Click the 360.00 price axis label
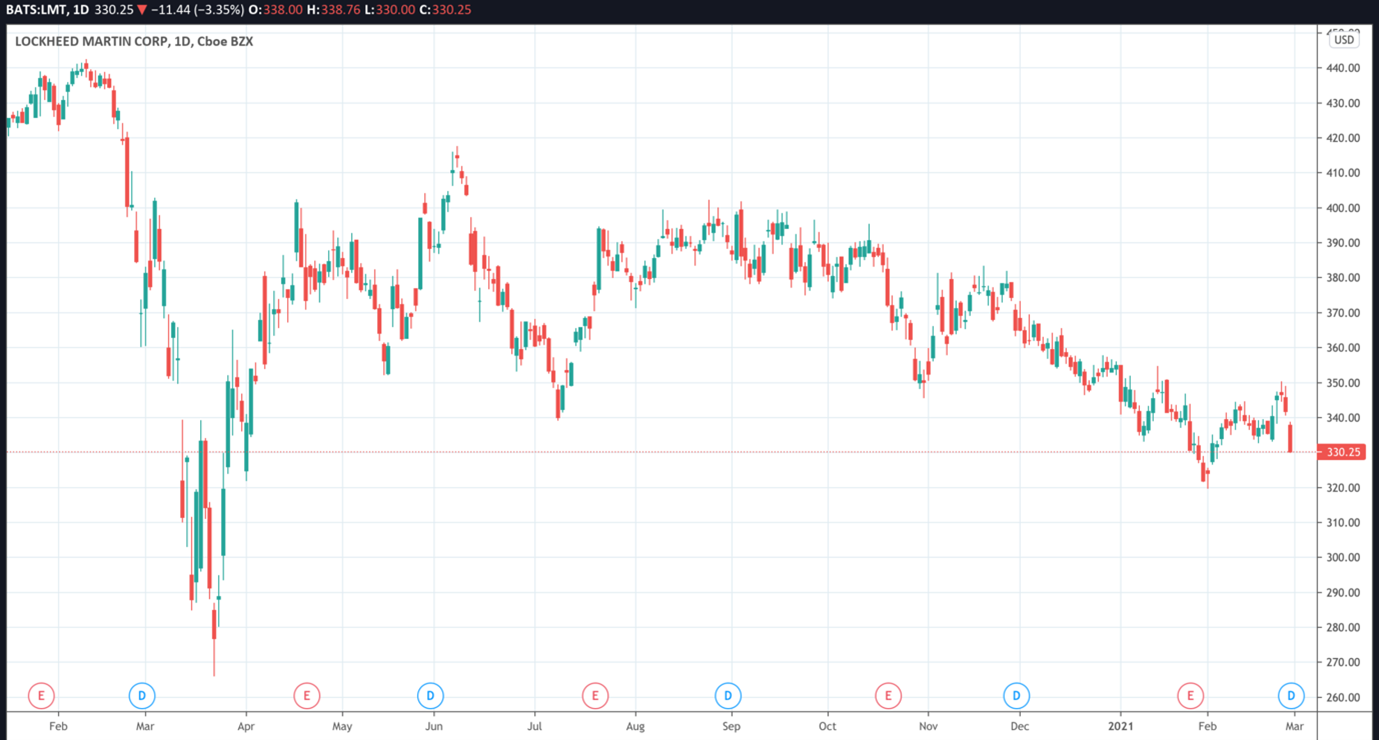The image size is (1379, 740). 1343,348
